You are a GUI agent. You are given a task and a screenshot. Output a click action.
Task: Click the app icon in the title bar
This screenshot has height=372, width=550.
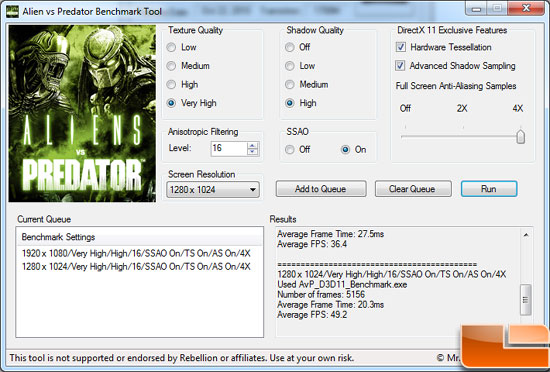12,12
